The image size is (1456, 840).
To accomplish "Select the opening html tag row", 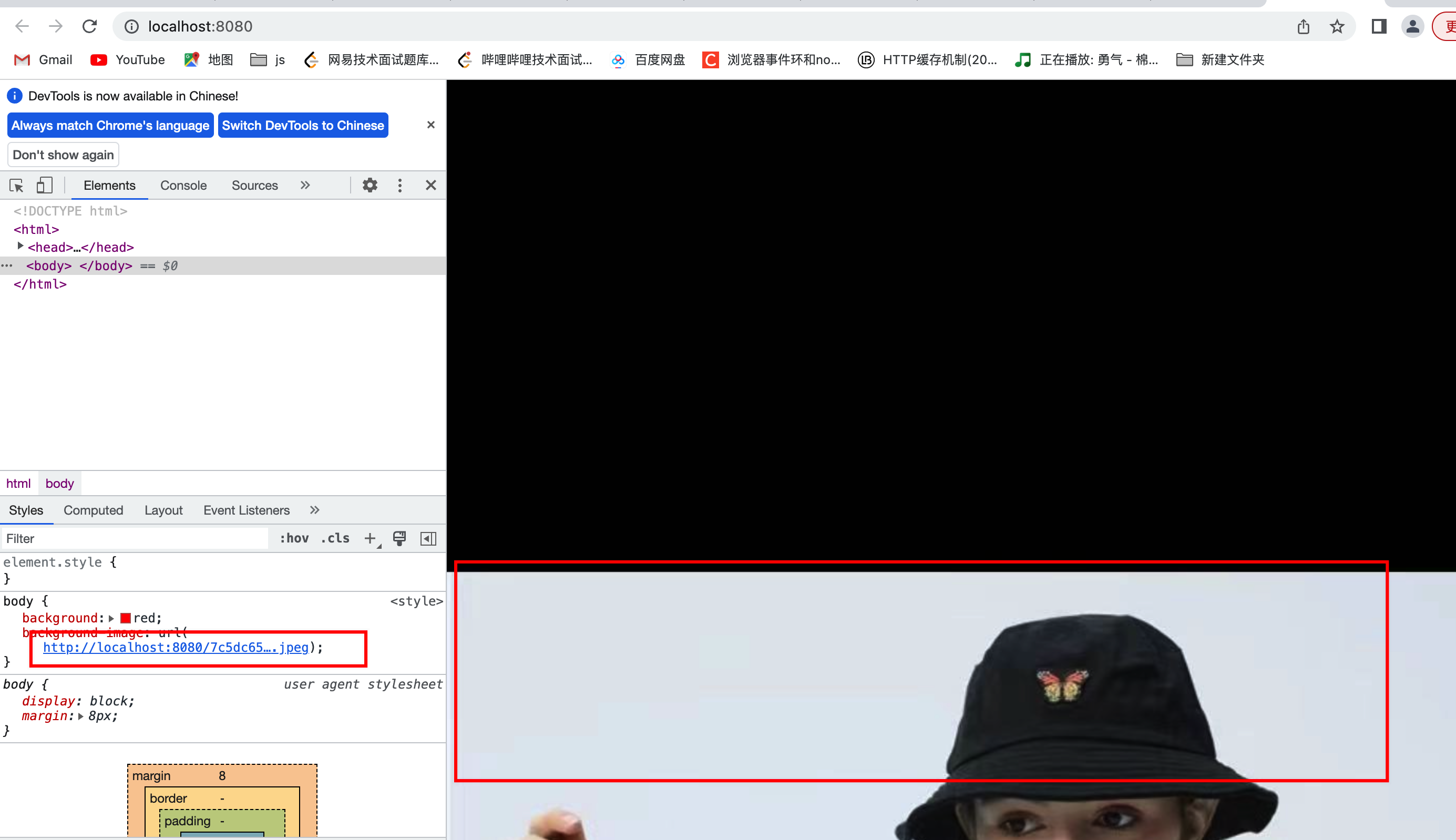I will click(36, 229).
